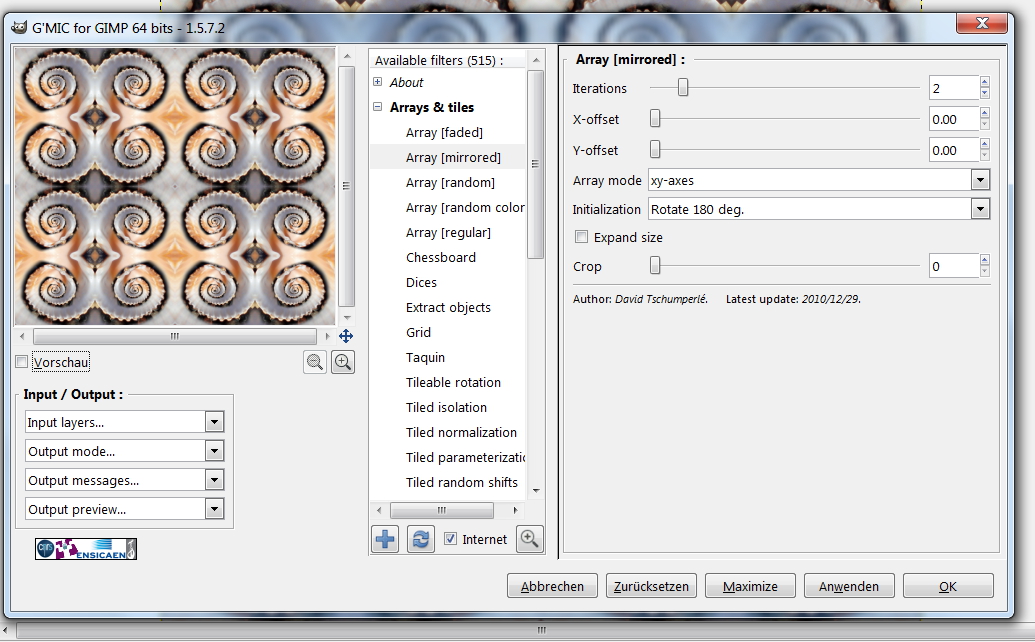
Task: Click the X-offset value input field
Action: tap(952, 119)
